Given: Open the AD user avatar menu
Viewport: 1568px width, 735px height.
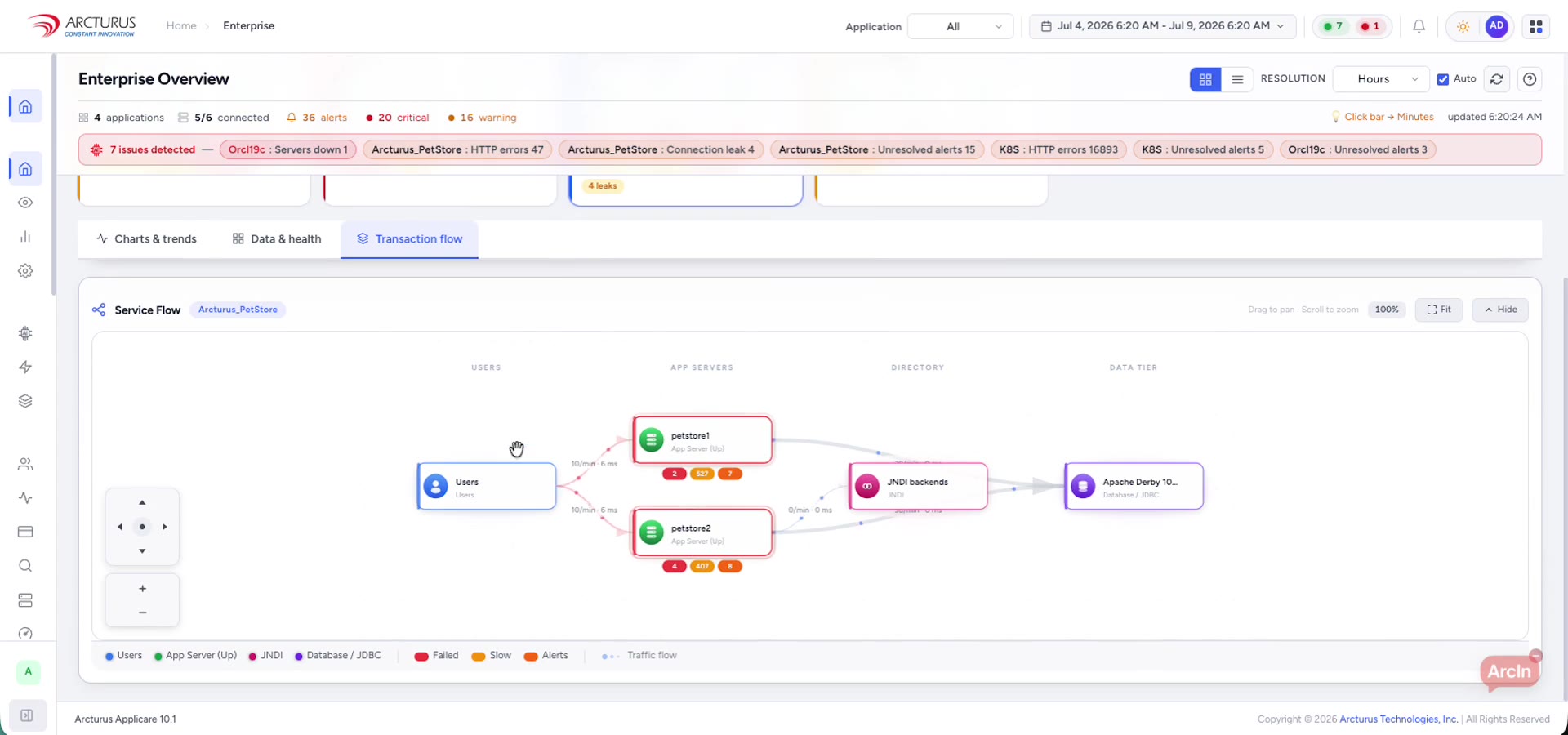Looking at the screenshot, I should click(1496, 26).
